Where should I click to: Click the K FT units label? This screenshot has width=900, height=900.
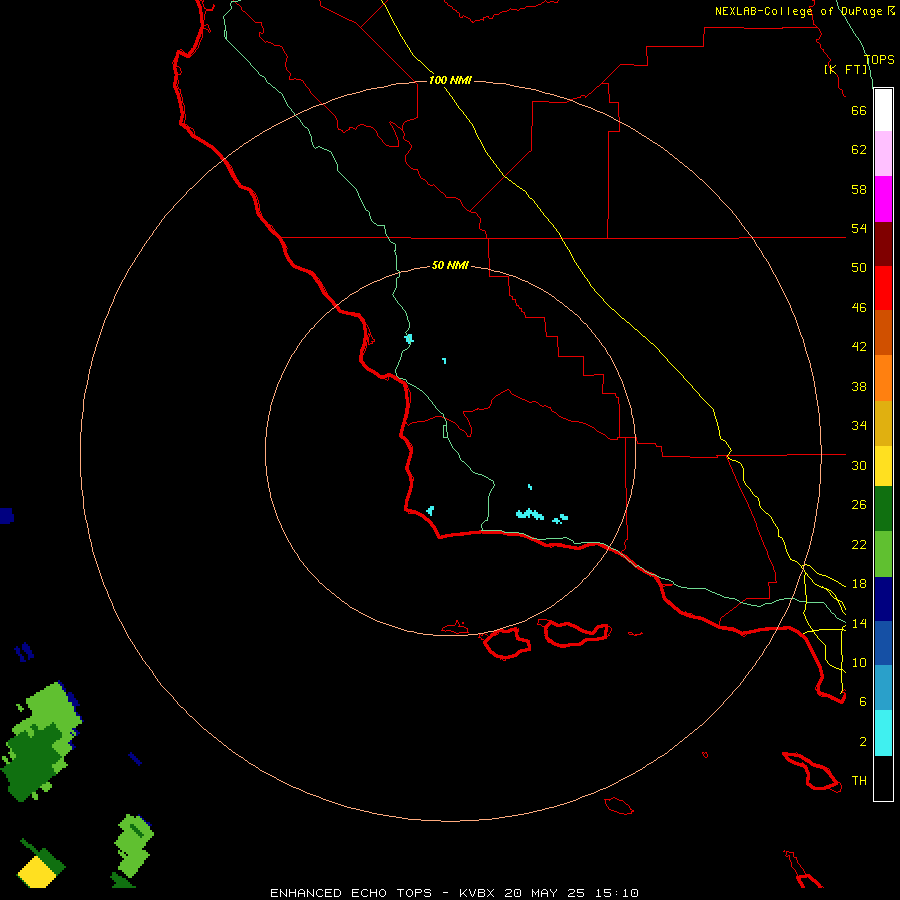coord(846,69)
